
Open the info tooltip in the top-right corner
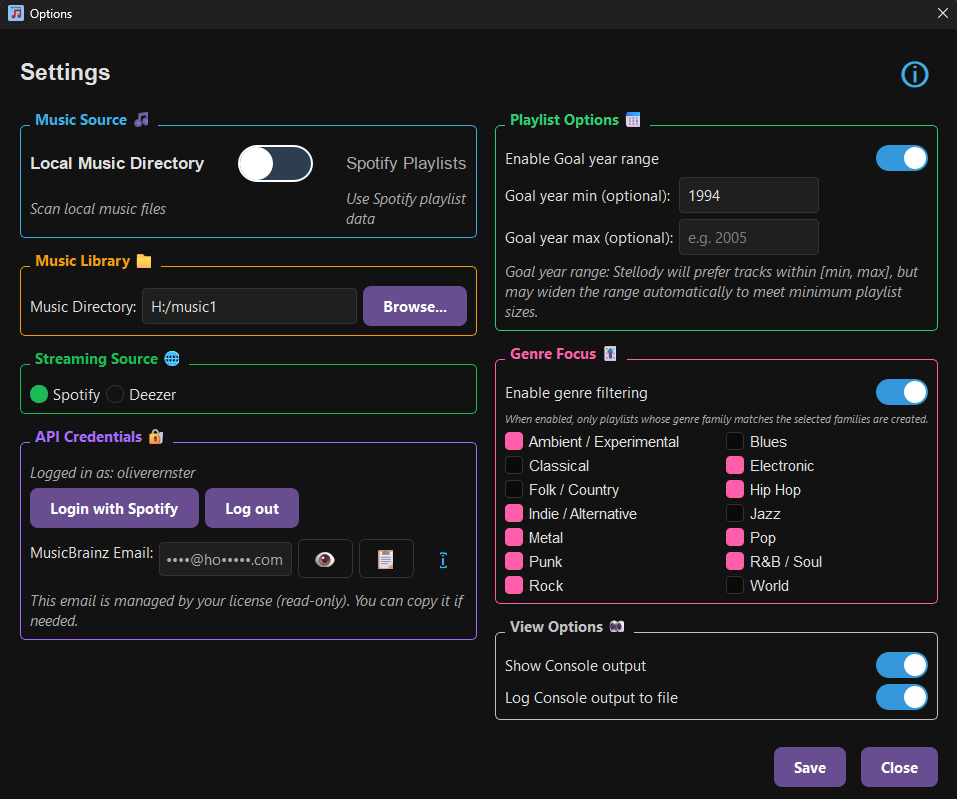point(914,74)
